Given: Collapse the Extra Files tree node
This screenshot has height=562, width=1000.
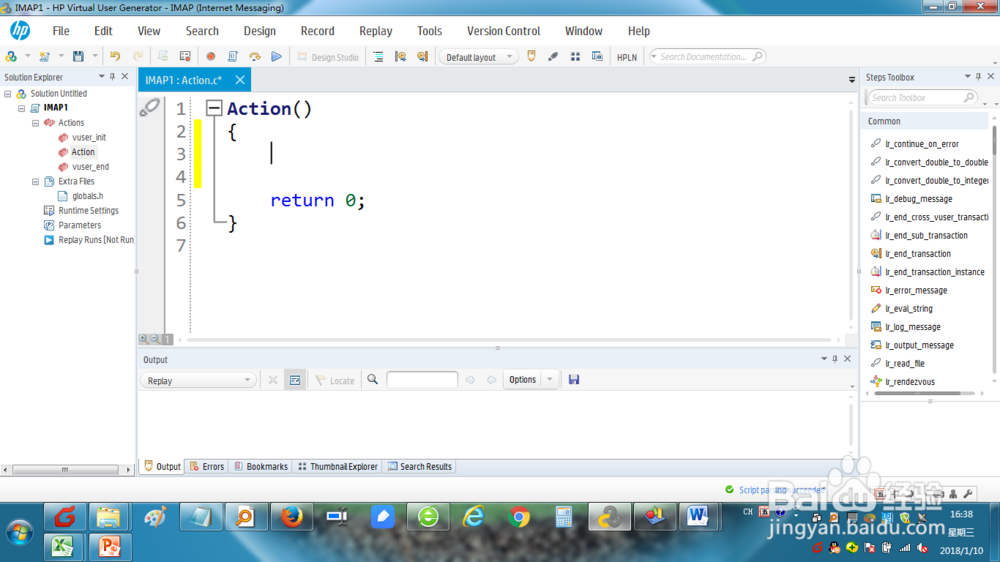Looking at the screenshot, I should (x=36, y=182).
